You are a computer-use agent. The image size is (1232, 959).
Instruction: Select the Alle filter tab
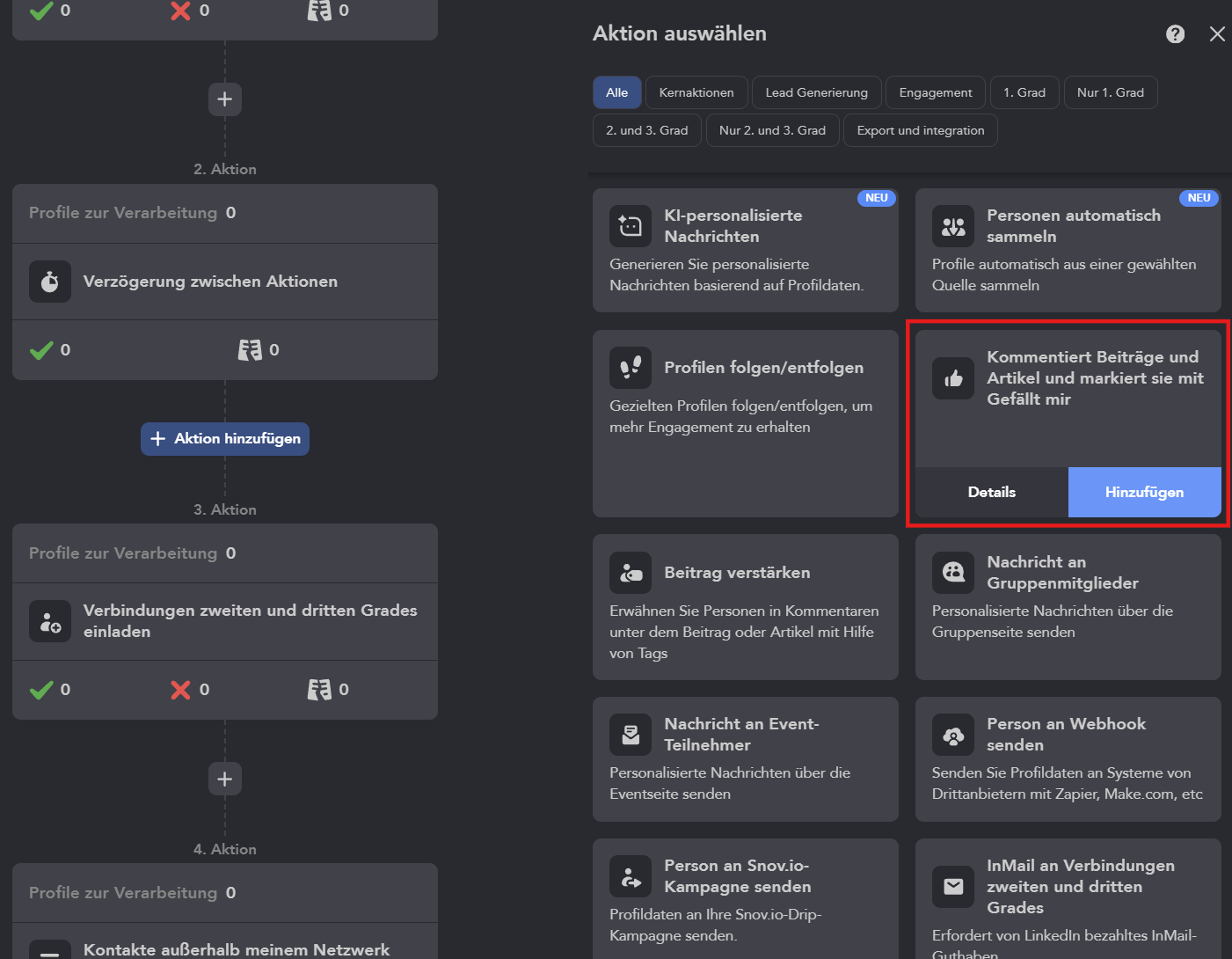pyautogui.click(x=617, y=92)
